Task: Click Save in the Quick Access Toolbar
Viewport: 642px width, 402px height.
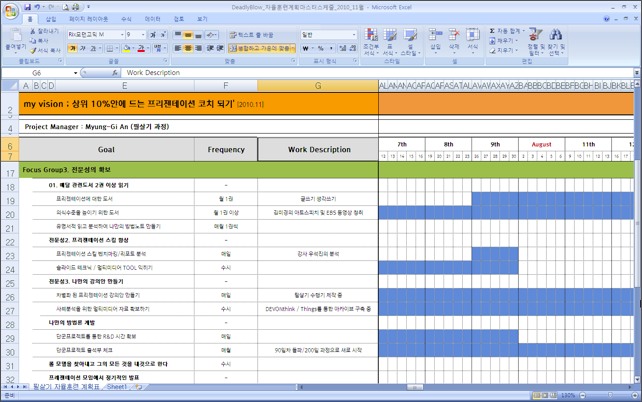Action: [x=27, y=6]
